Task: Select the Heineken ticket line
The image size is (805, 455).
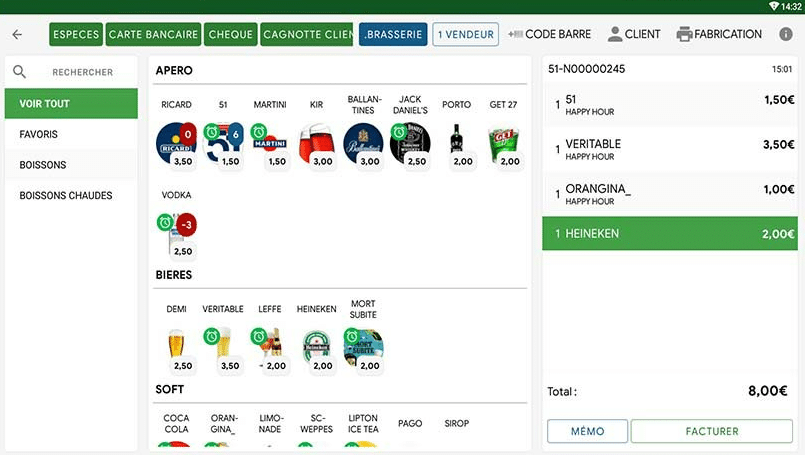Action: [670, 234]
